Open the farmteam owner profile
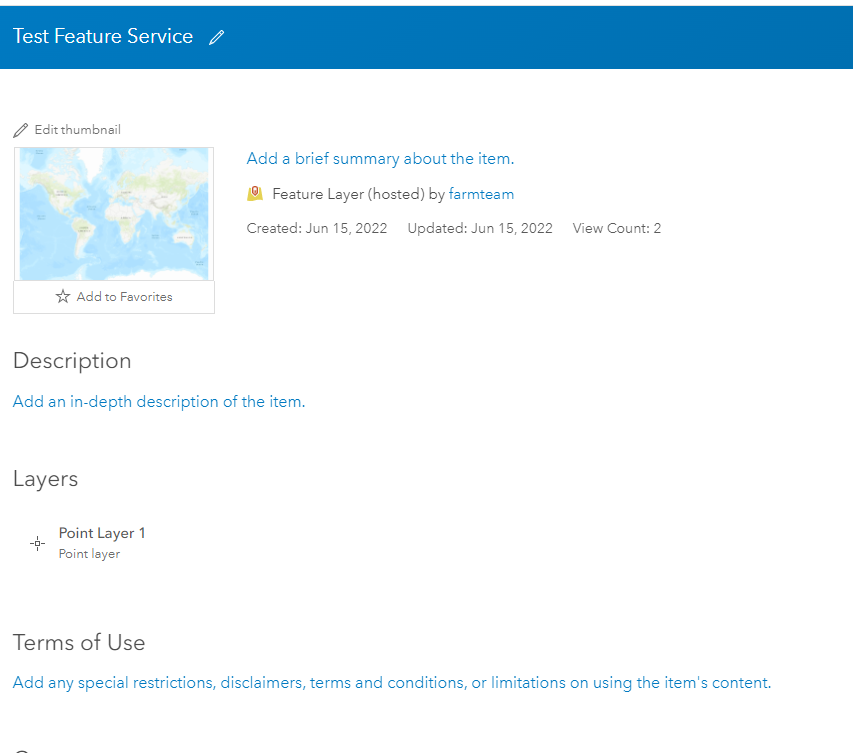 (481, 193)
